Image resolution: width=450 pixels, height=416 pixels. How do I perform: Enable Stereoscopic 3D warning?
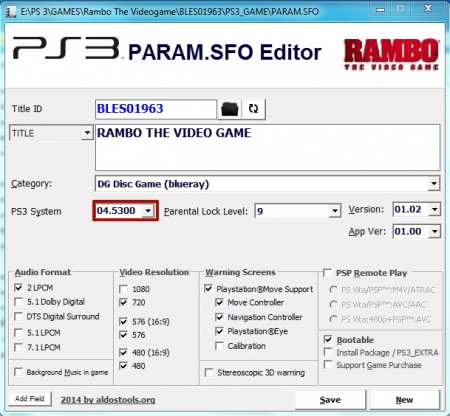point(209,373)
